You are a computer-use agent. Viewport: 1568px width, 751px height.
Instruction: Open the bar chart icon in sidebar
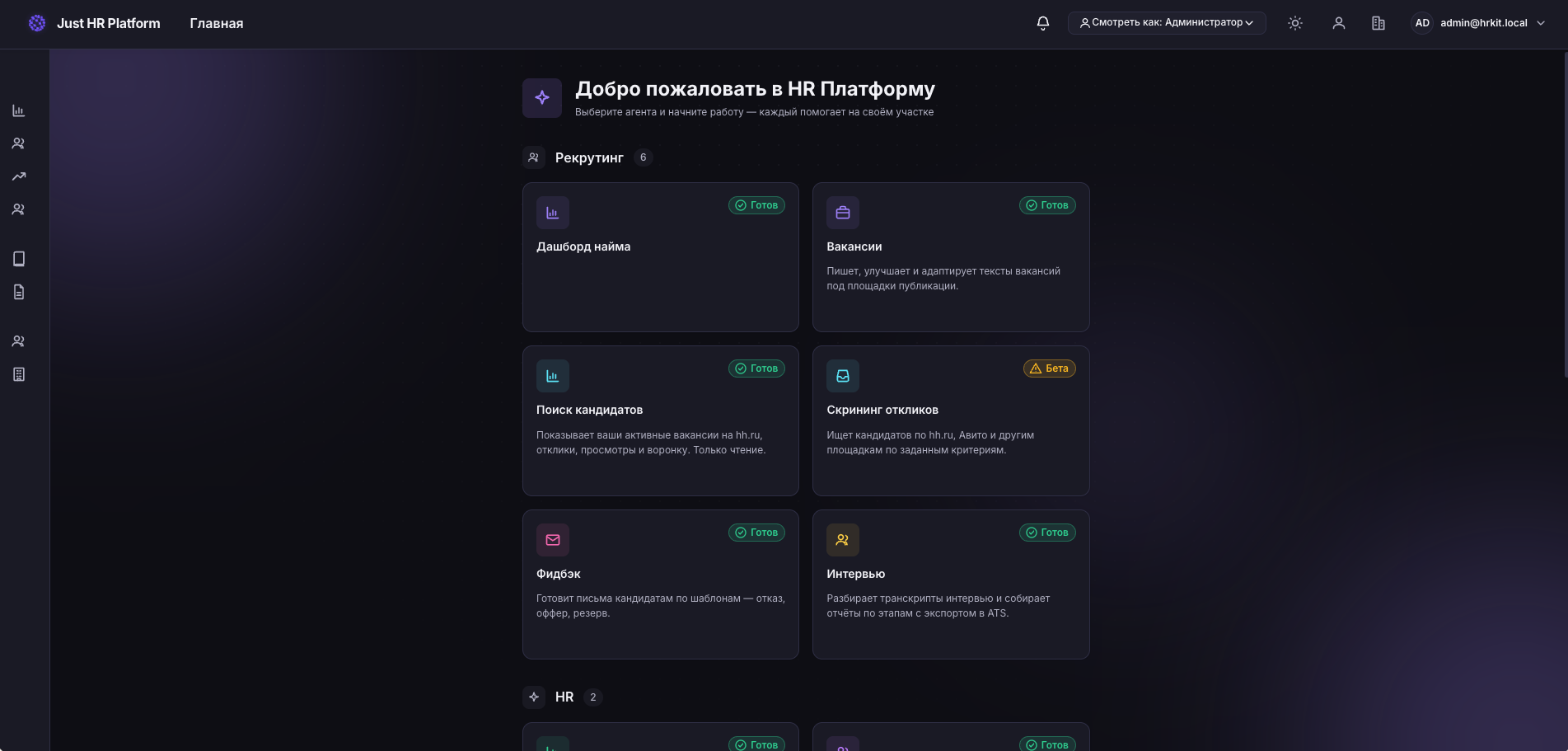pyautogui.click(x=19, y=110)
